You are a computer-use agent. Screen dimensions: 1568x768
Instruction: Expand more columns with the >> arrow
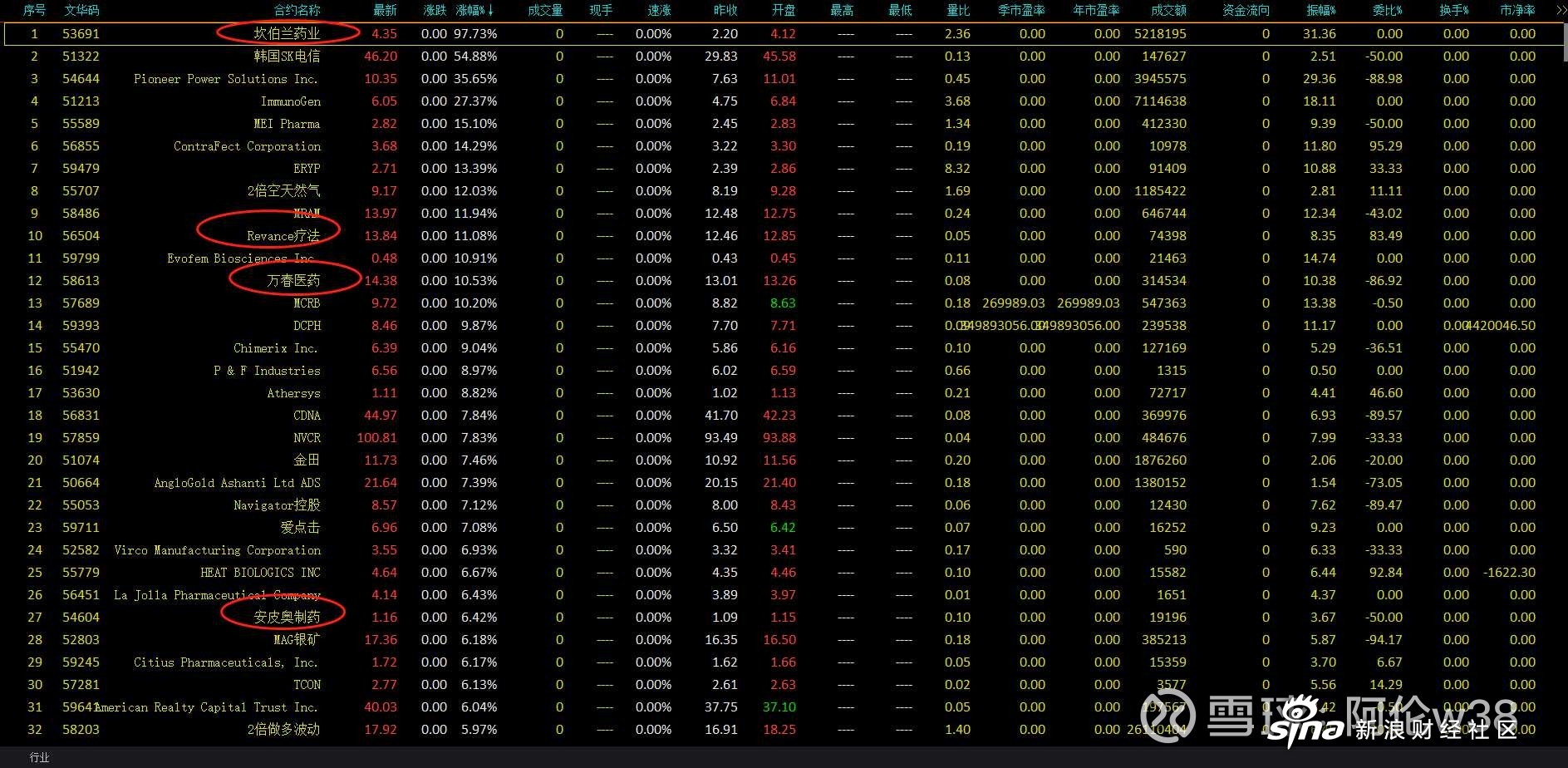1561,10
